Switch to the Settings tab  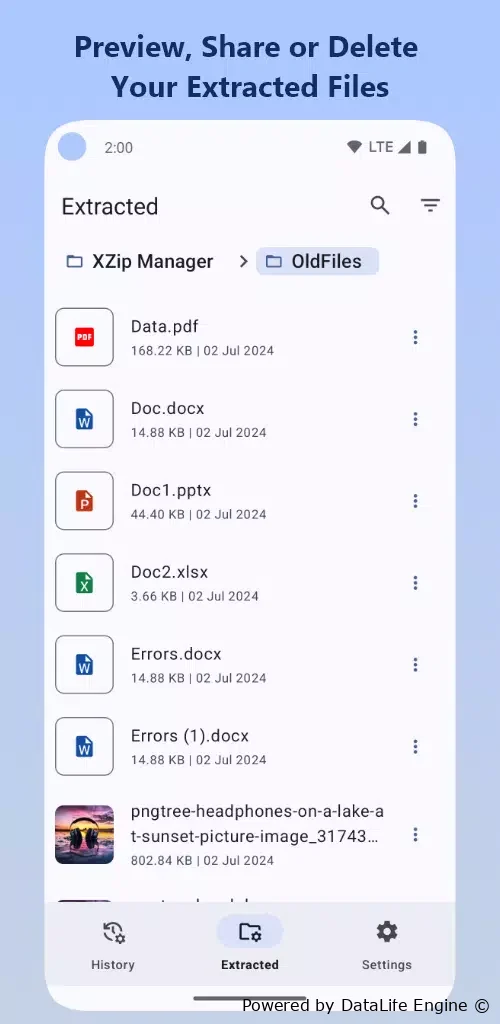(387, 945)
